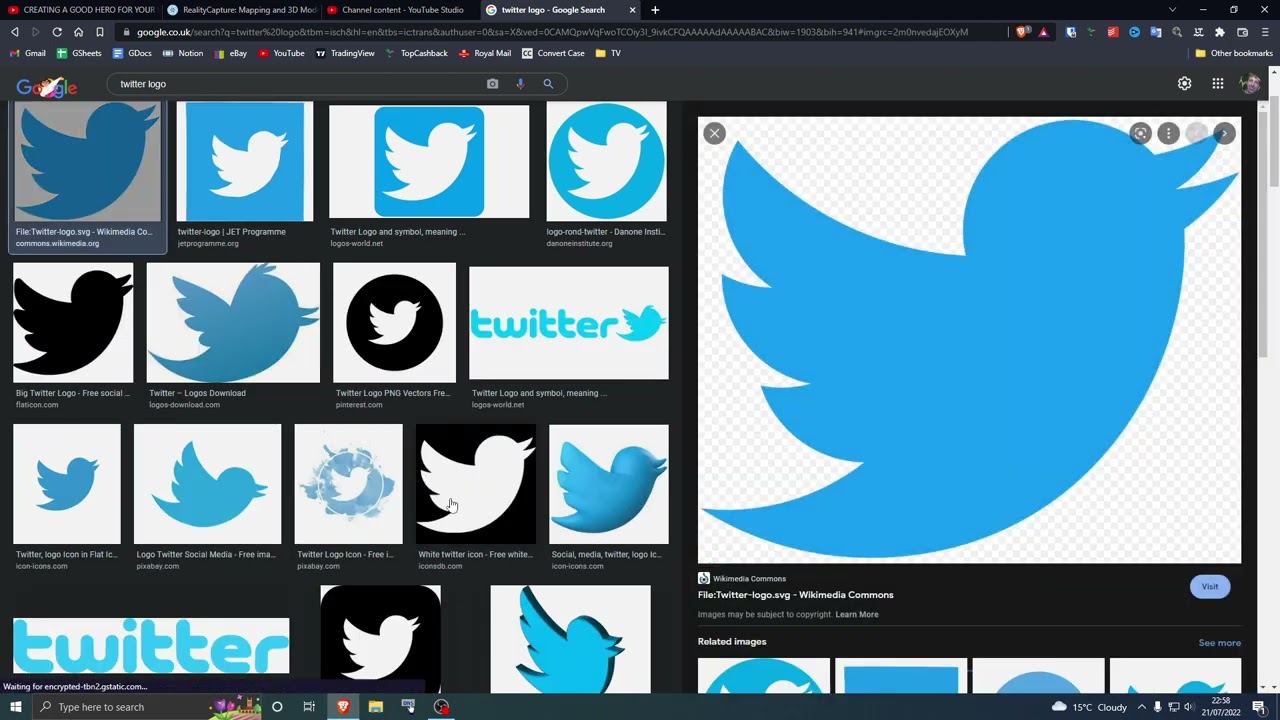Select the Big Twitter Logo flaticon thumbnail
This screenshot has width=1280, height=720.
pyautogui.click(x=73, y=323)
